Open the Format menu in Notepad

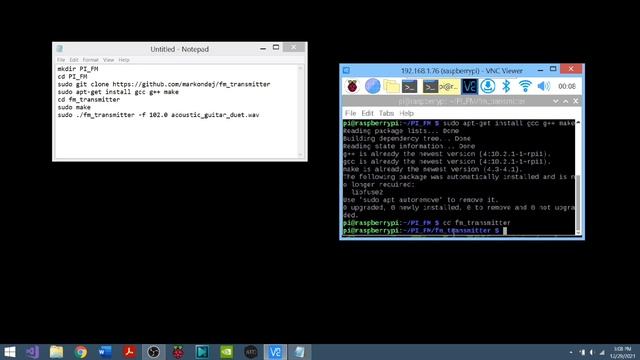coord(91,60)
